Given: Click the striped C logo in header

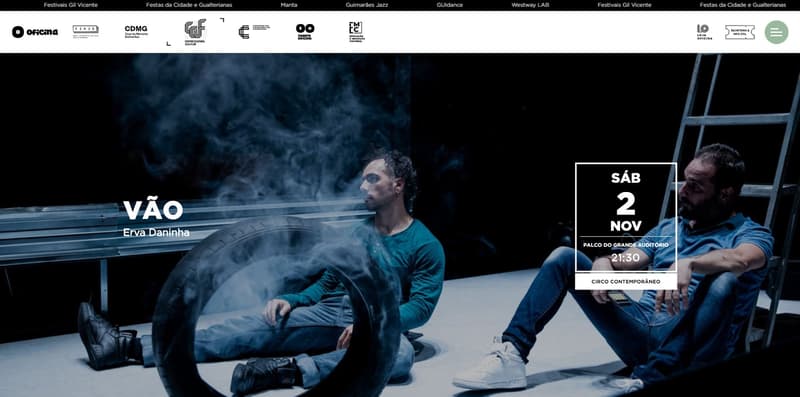Looking at the screenshot, I should pos(254,31).
